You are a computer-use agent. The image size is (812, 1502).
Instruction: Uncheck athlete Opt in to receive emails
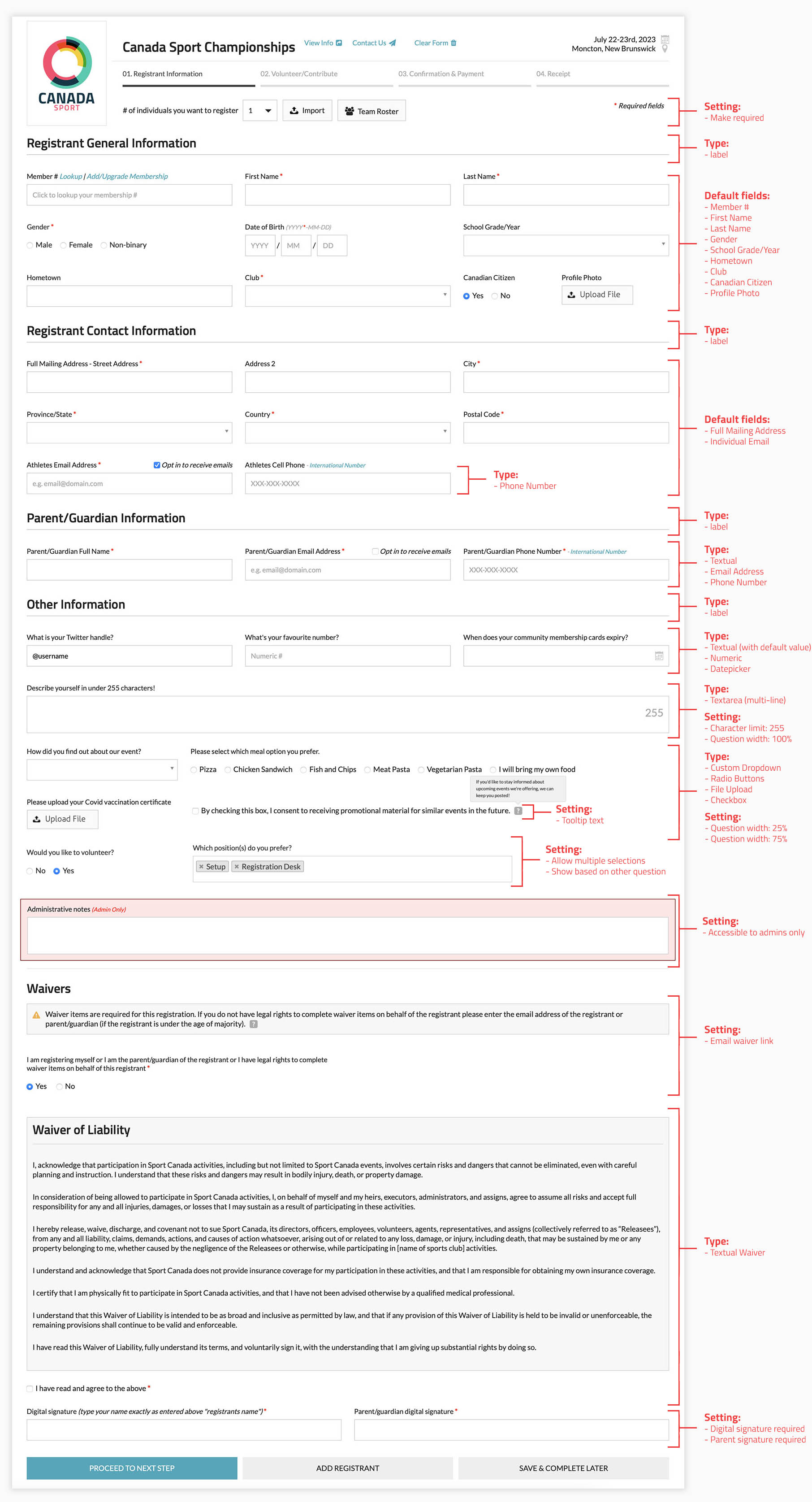tap(157, 465)
